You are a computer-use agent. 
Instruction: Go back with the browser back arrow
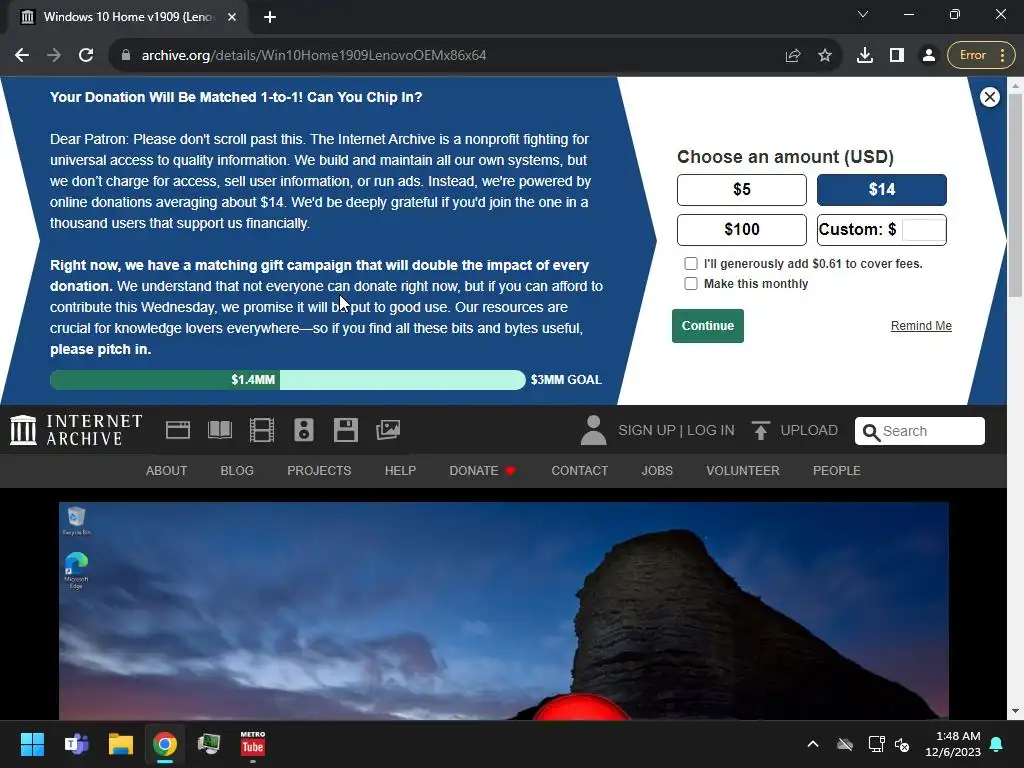tap(22, 56)
